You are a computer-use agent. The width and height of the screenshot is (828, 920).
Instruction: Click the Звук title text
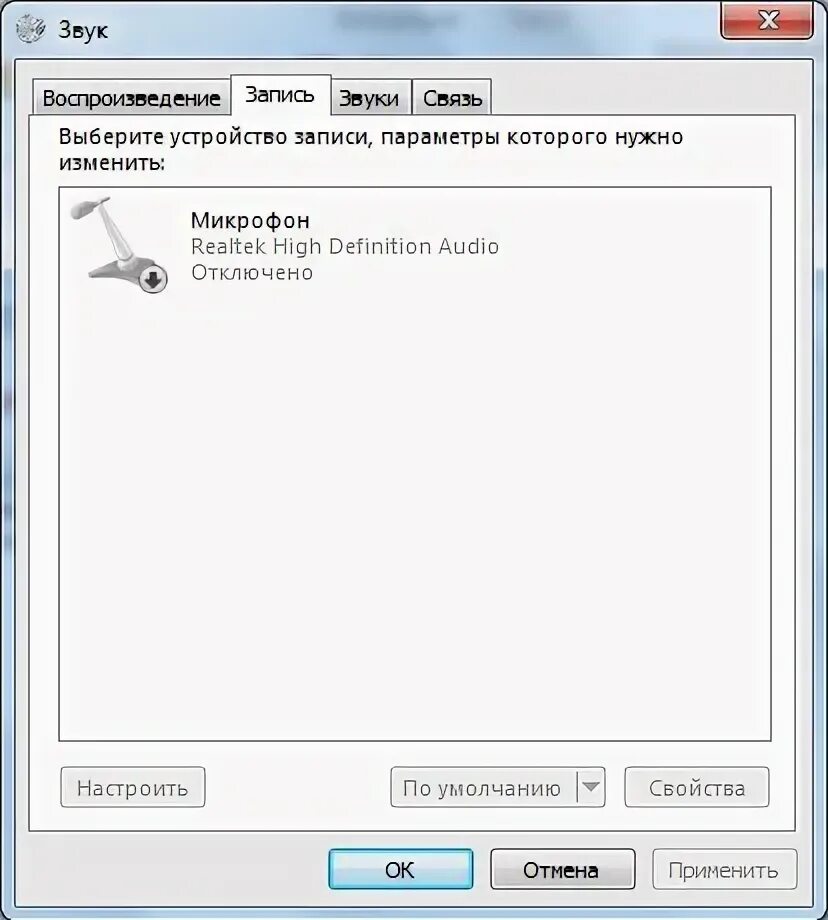click(x=83, y=30)
